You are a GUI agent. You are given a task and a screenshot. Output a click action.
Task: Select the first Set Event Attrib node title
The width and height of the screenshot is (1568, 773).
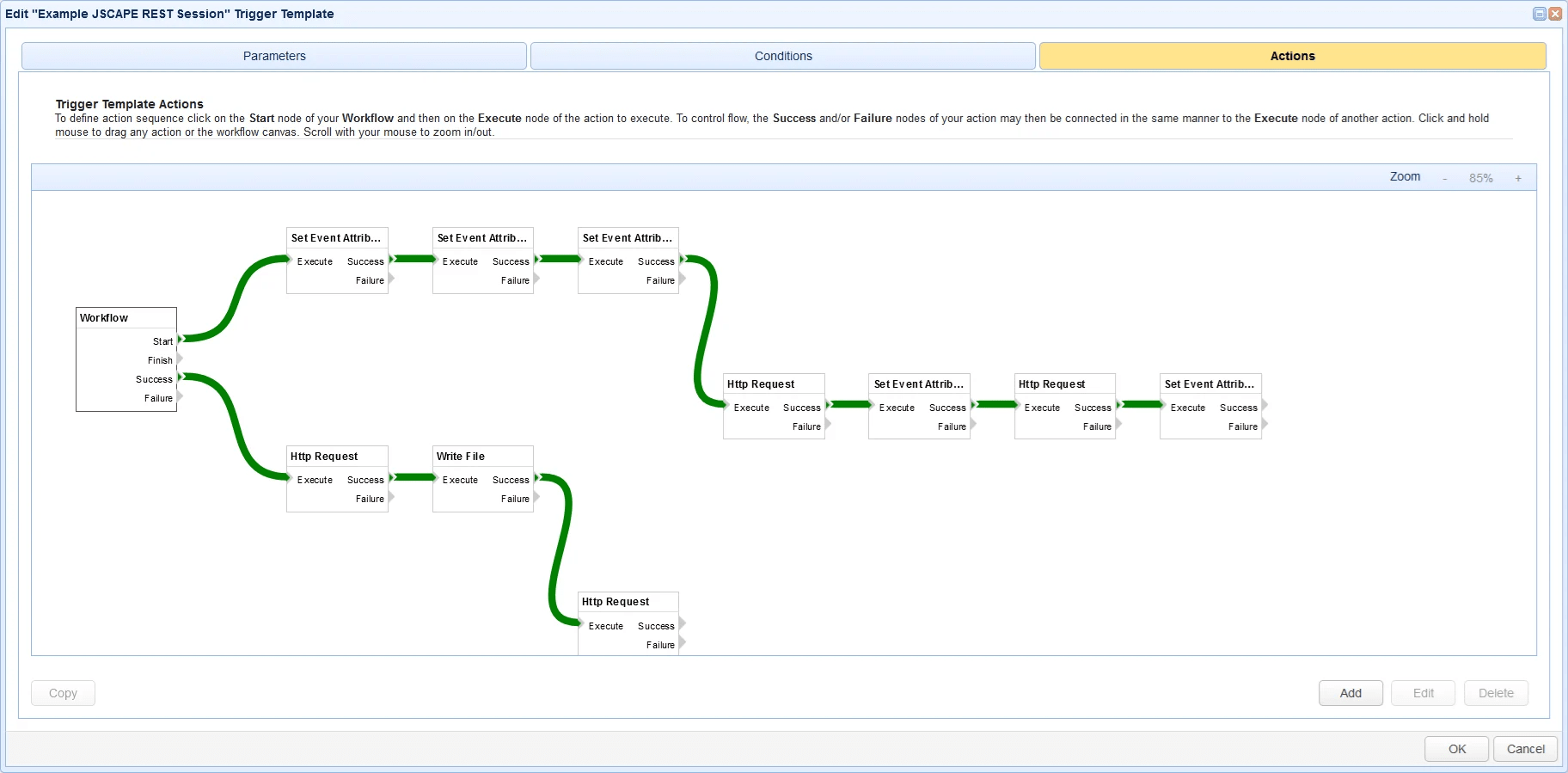(x=337, y=238)
